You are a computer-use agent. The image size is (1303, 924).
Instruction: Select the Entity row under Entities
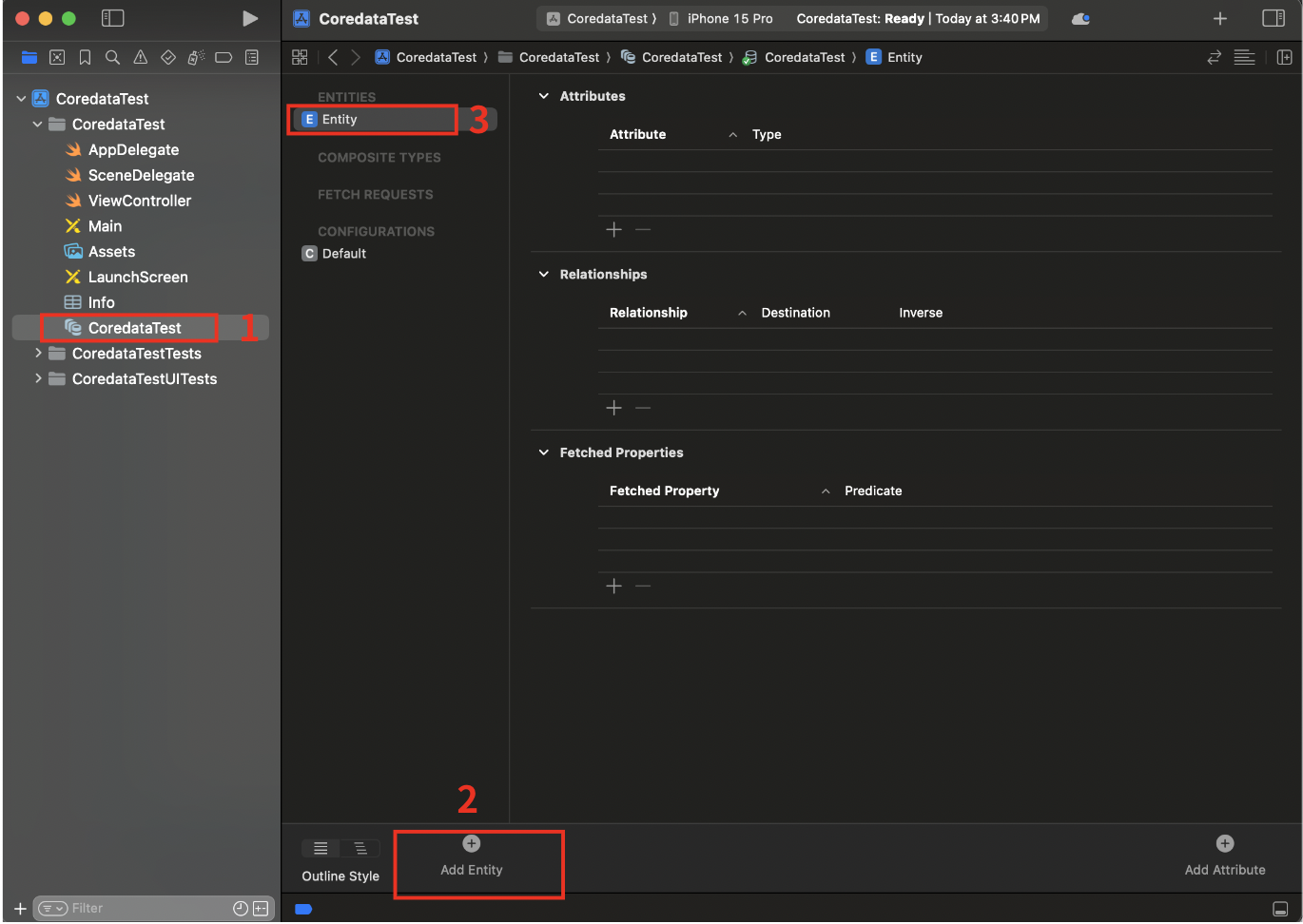[393, 120]
